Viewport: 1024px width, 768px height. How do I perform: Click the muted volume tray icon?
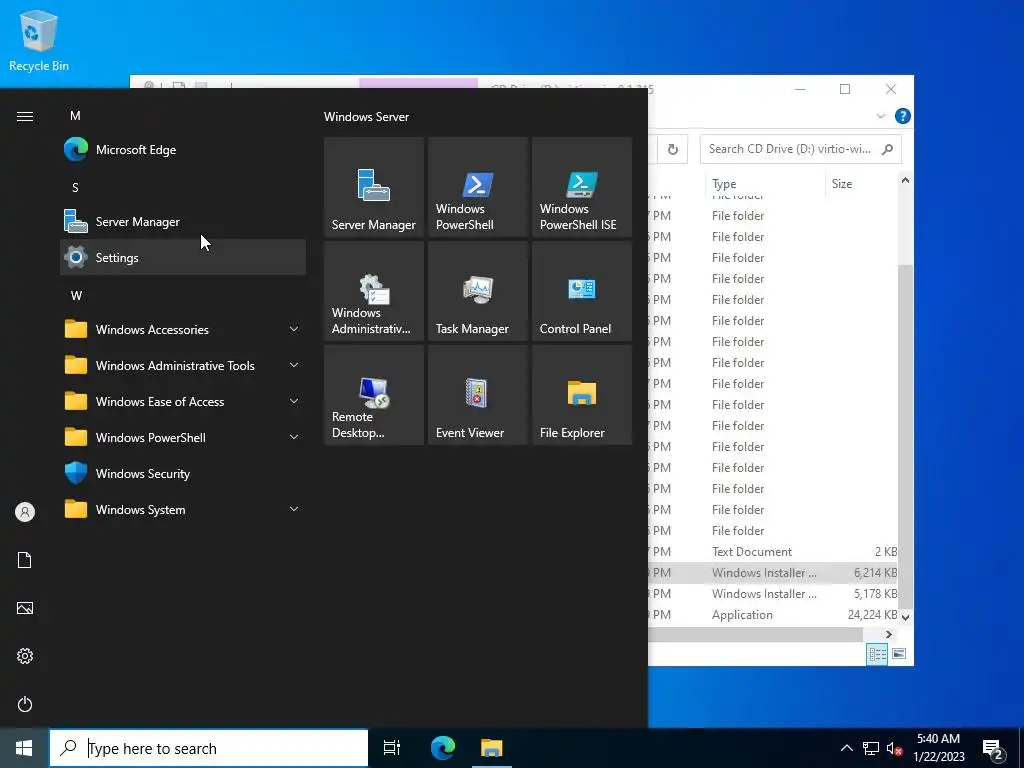point(895,748)
